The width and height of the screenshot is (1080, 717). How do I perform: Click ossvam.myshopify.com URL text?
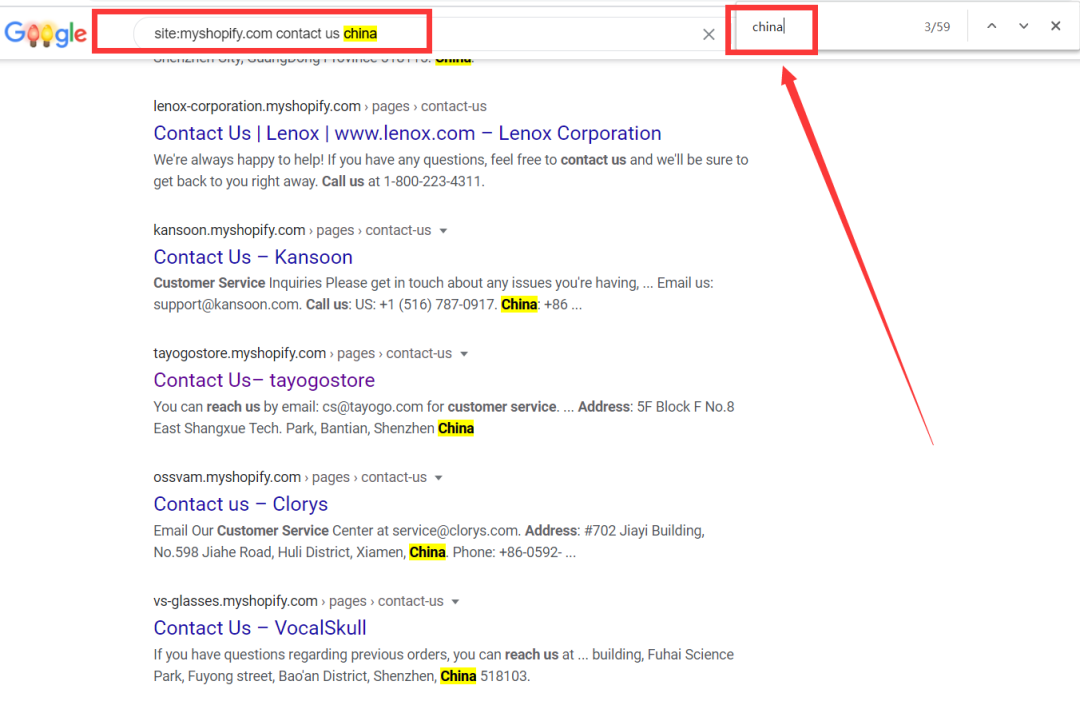[227, 477]
